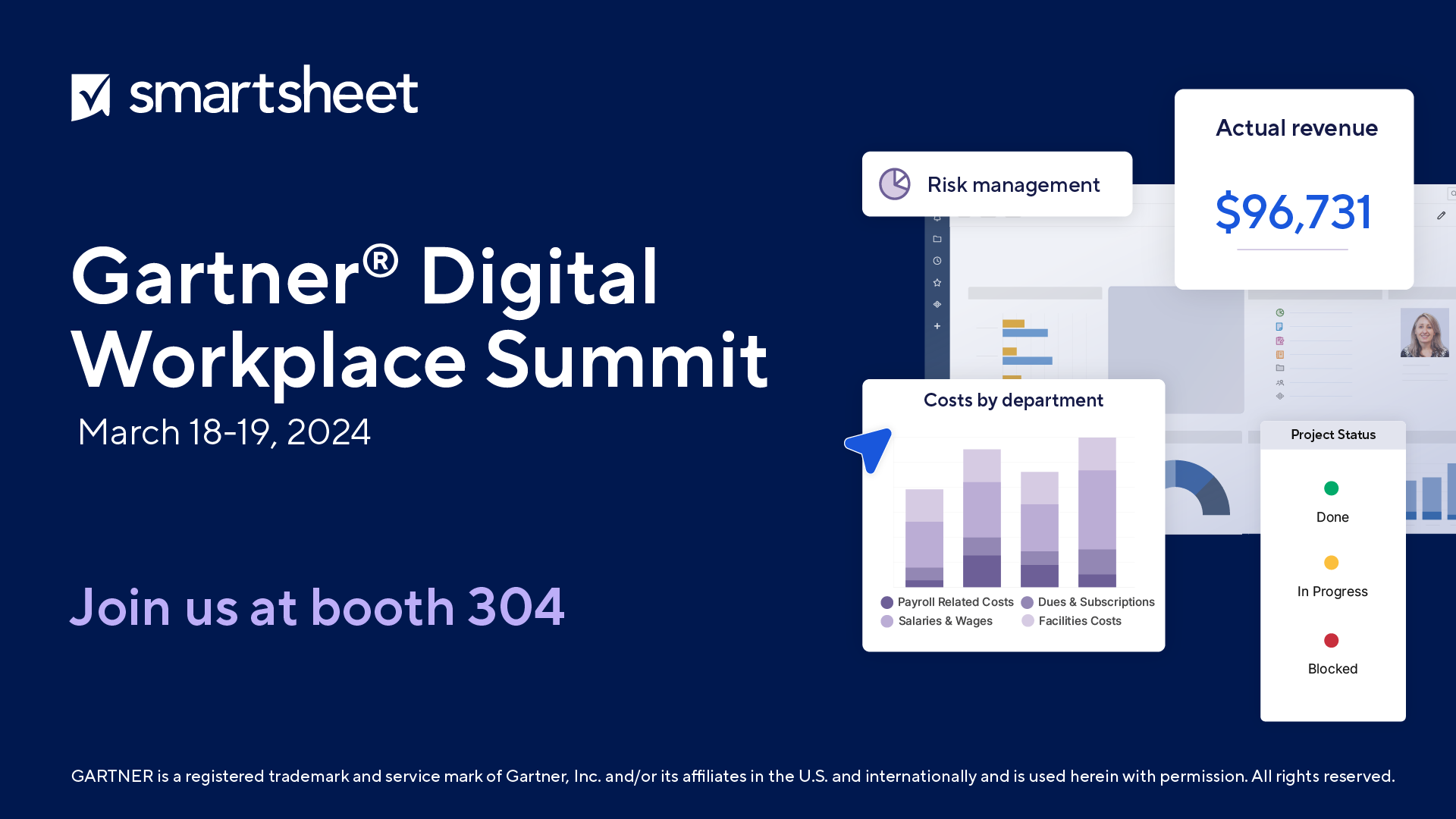This screenshot has height=819, width=1456.
Task: Open WorkApps diamond icon in sidebar
Action: 937,304
